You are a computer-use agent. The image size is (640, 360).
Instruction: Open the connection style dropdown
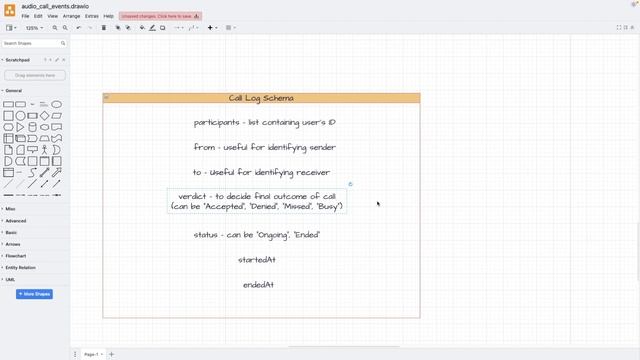179,28
